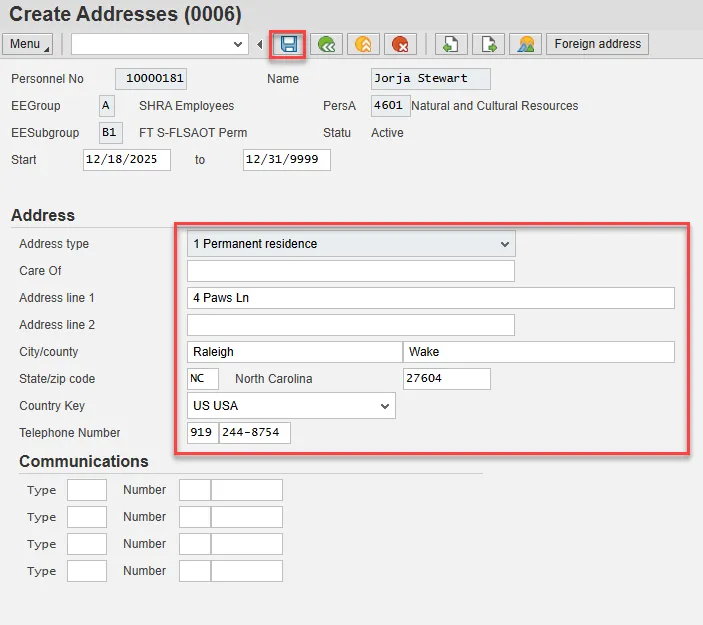Click the Start date field
703x625 pixels.
point(126,160)
